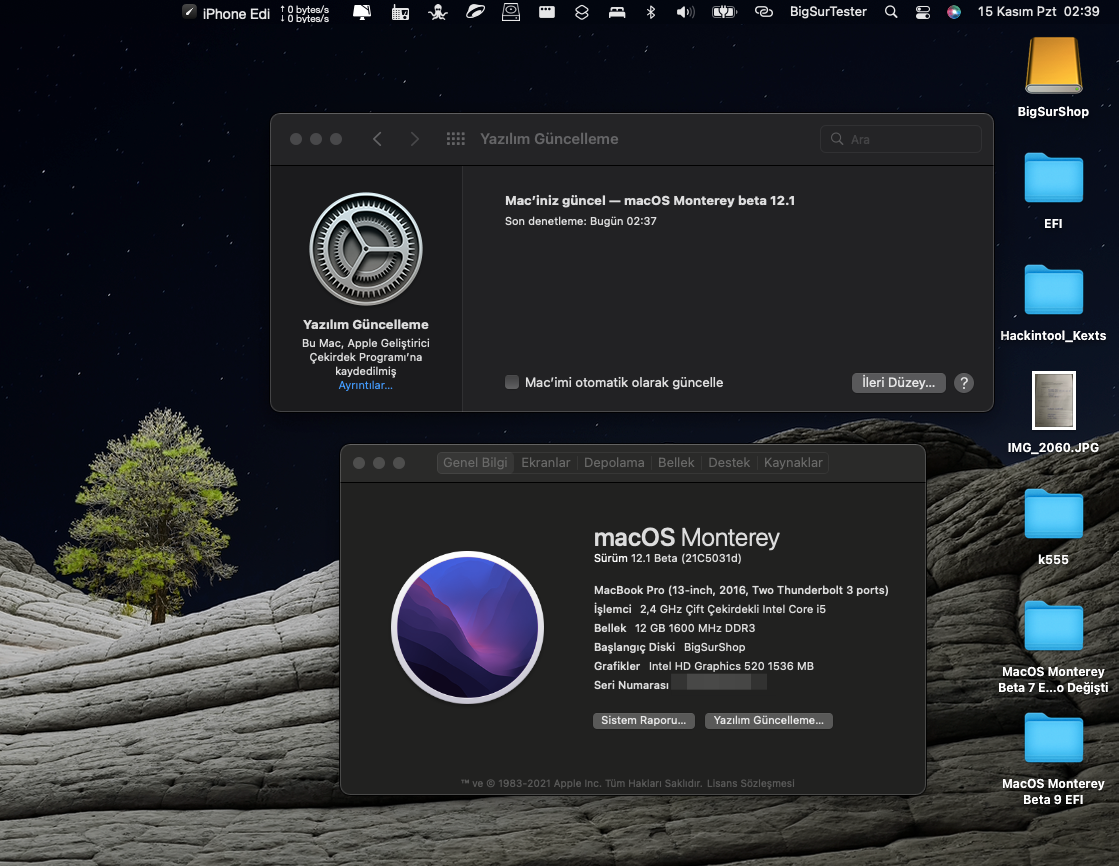Viewport: 1119px width, 866px height.
Task: Select the IMG_2060.JPG thumbnail on desktop
Action: 1053,401
